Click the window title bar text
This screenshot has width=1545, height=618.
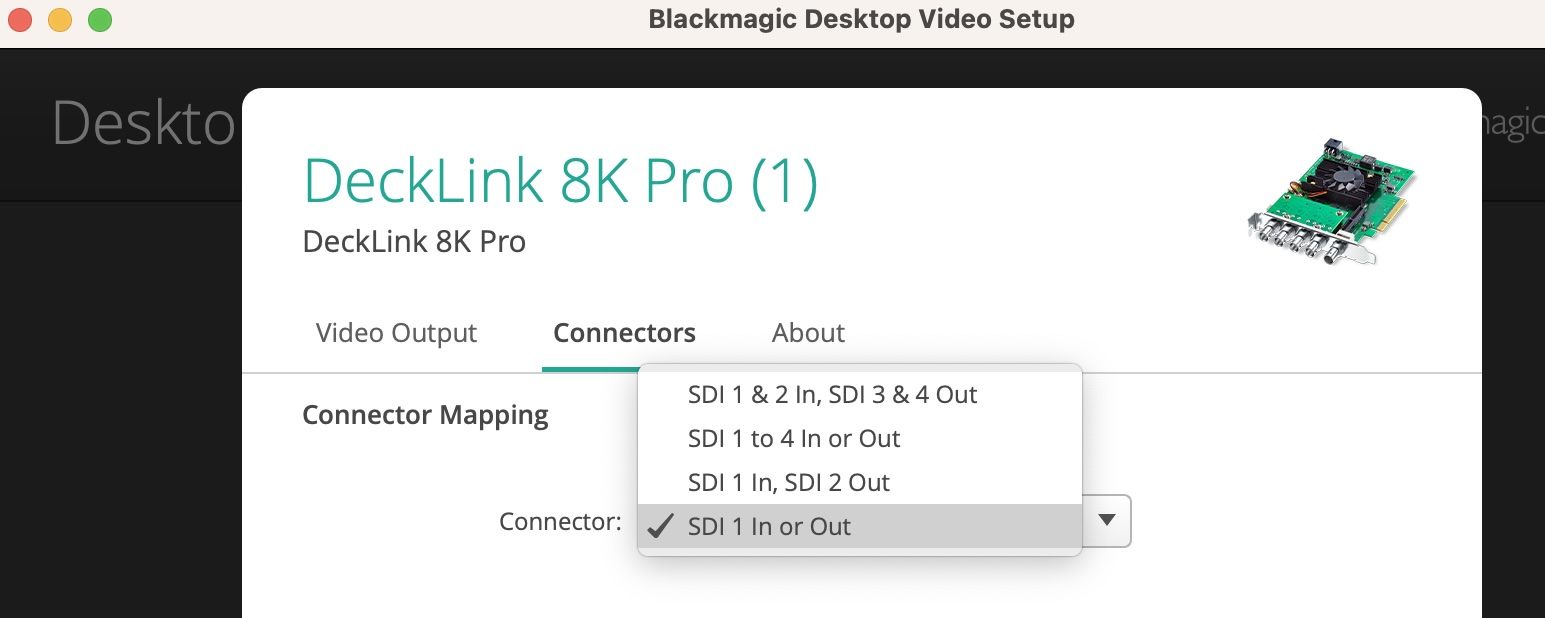point(861,19)
